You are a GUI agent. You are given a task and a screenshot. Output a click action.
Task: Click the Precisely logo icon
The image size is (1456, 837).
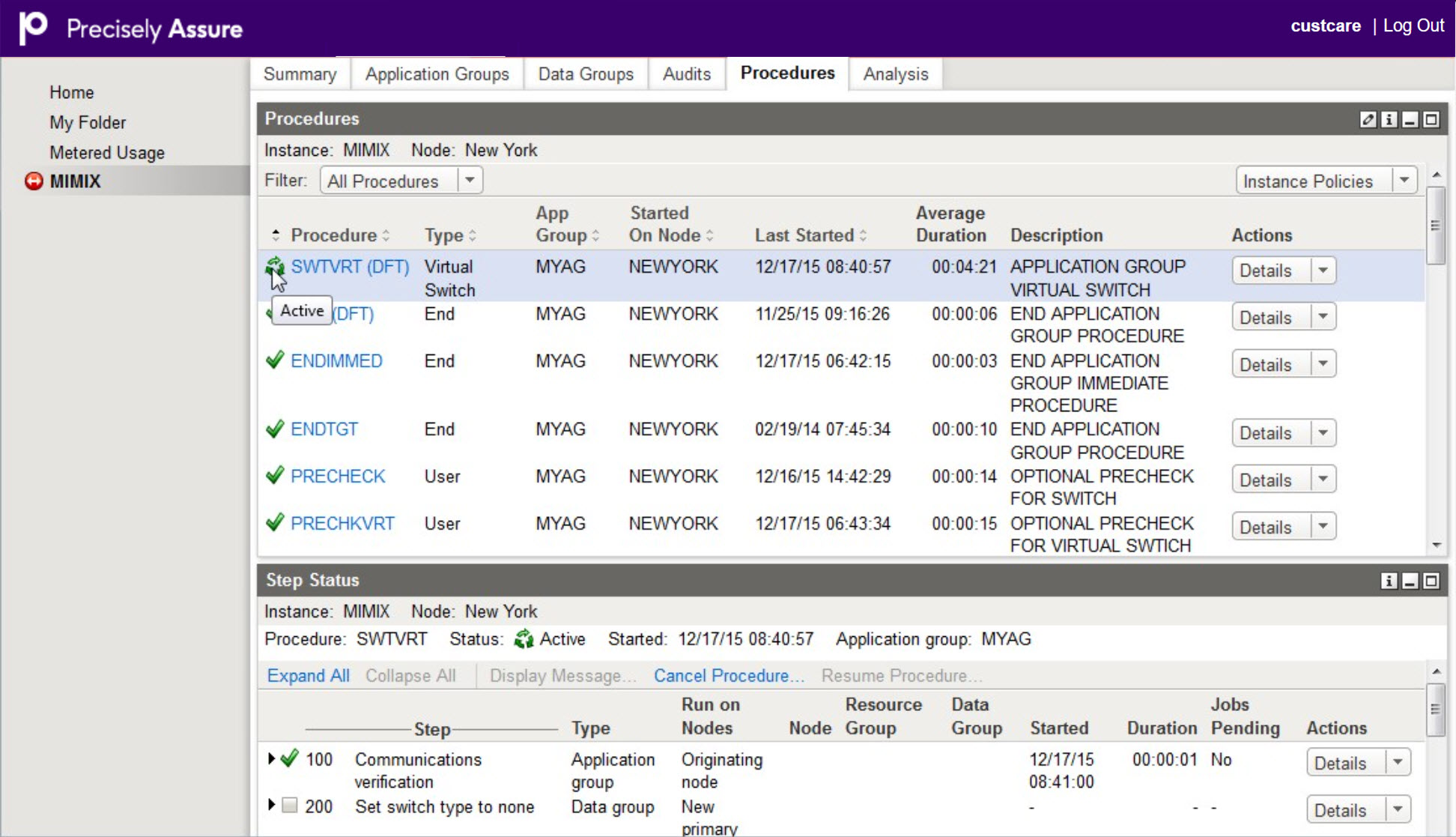click(33, 28)
